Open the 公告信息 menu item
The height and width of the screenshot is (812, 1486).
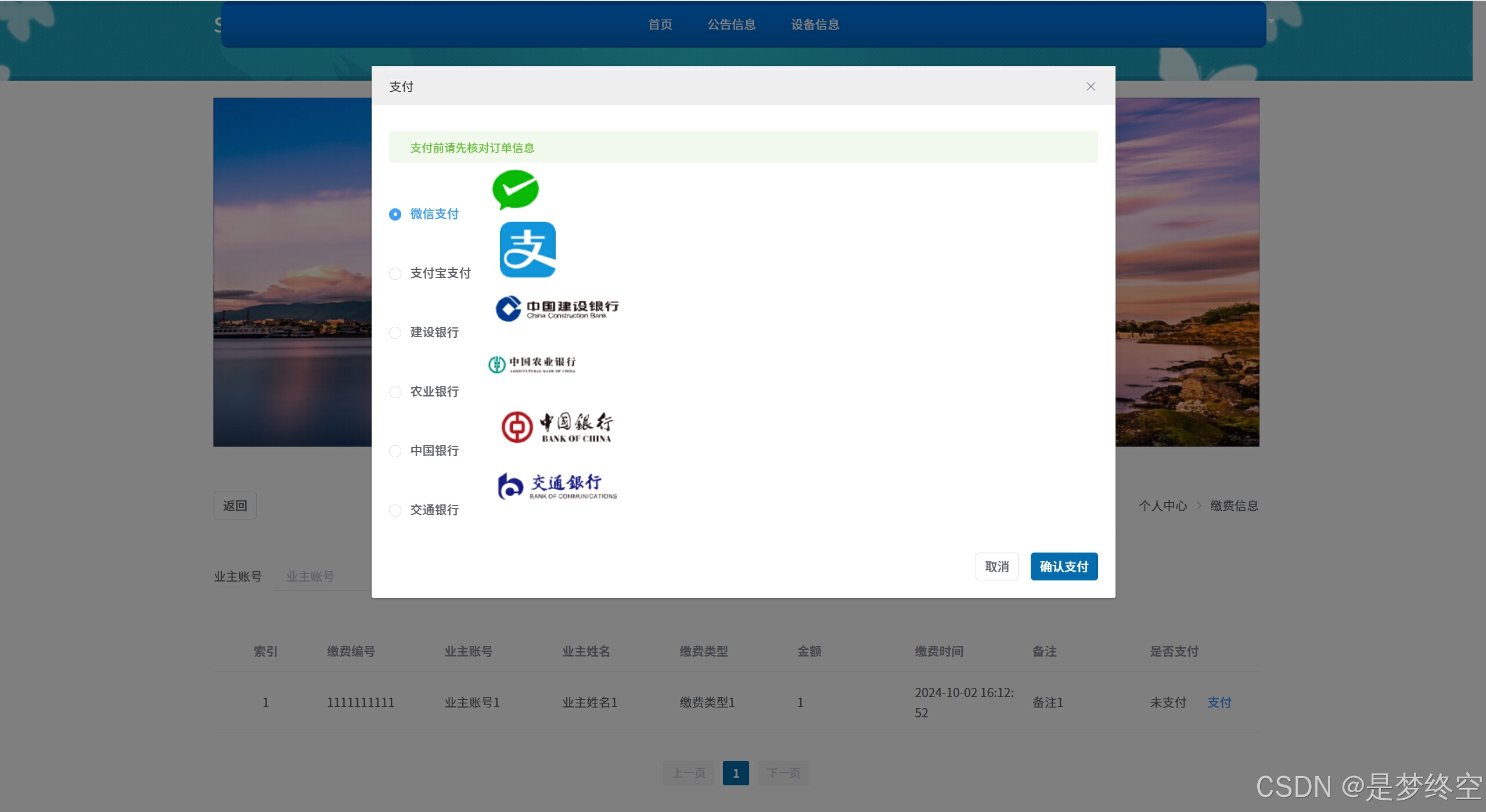[x=731, y=24]
